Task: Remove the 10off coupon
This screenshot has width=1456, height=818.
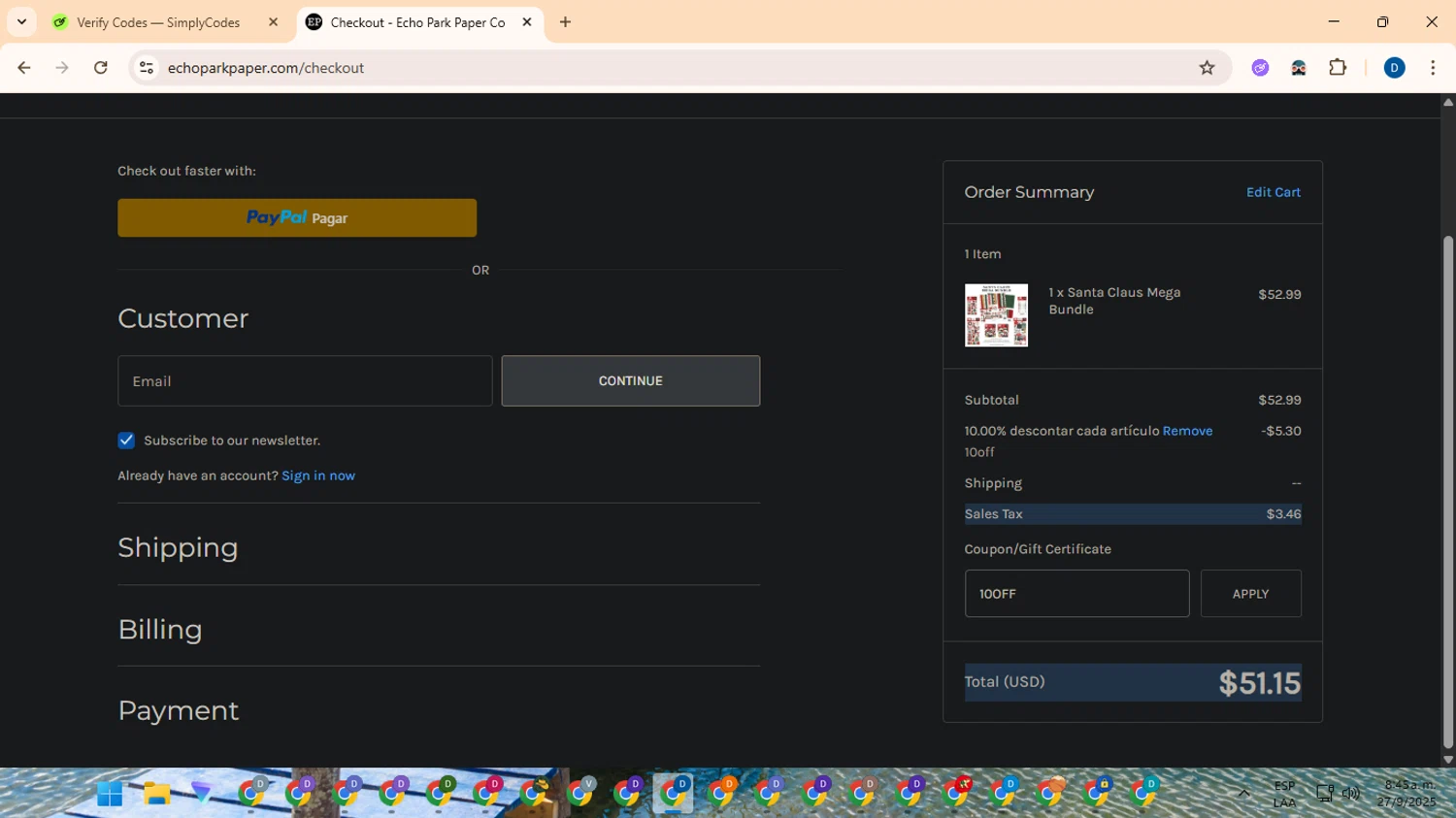Action: click(1187, 431)
